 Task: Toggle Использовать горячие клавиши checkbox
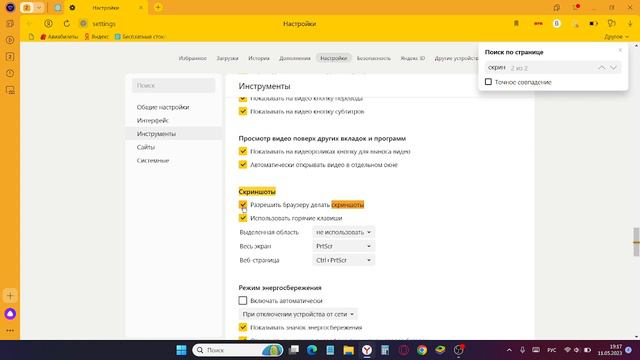click(x=243, y=218)
